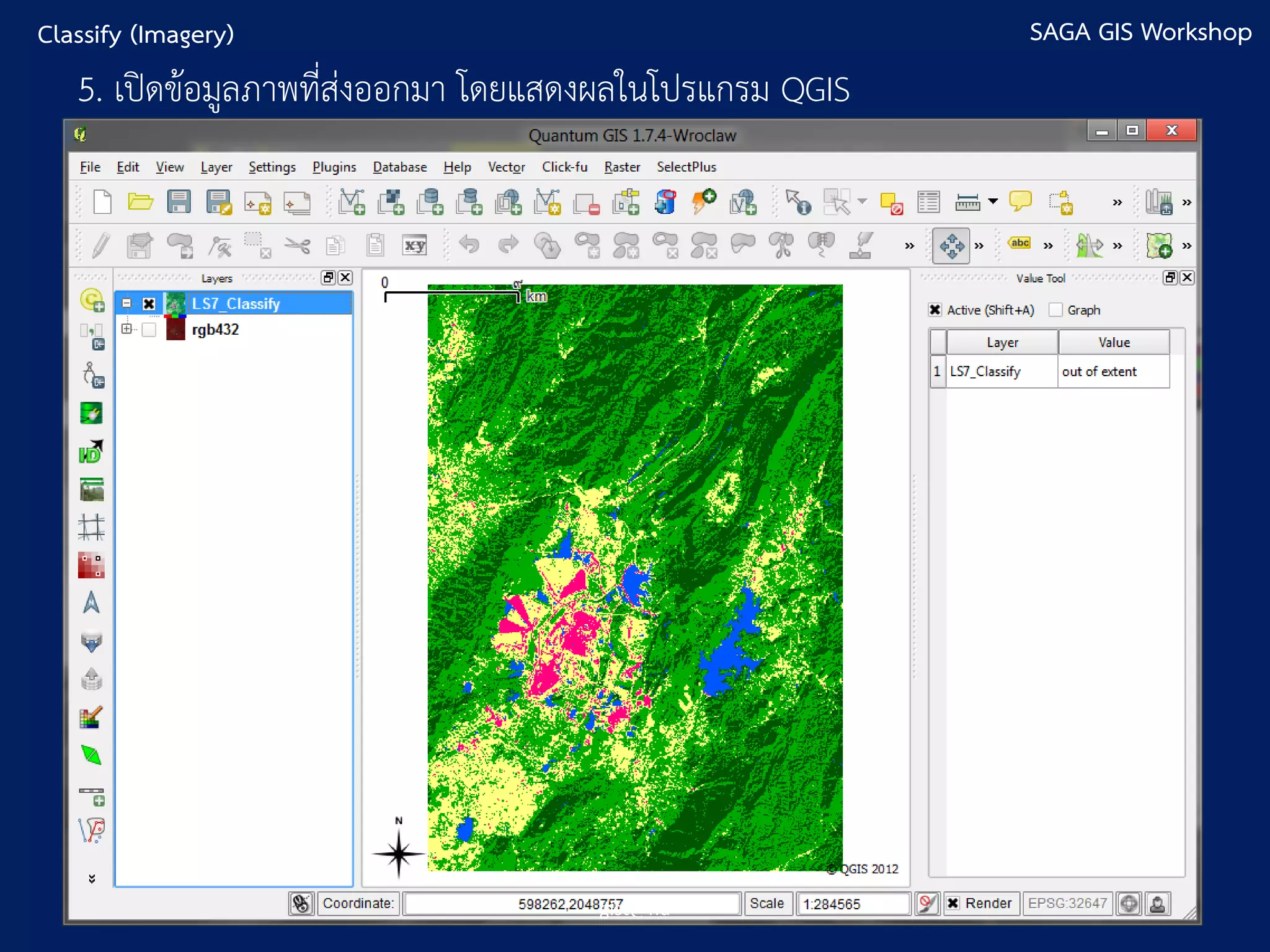Open the Raster menu
Image resolution: width=1270 pixels, height=952 pixels.
(x=622, y=167)
